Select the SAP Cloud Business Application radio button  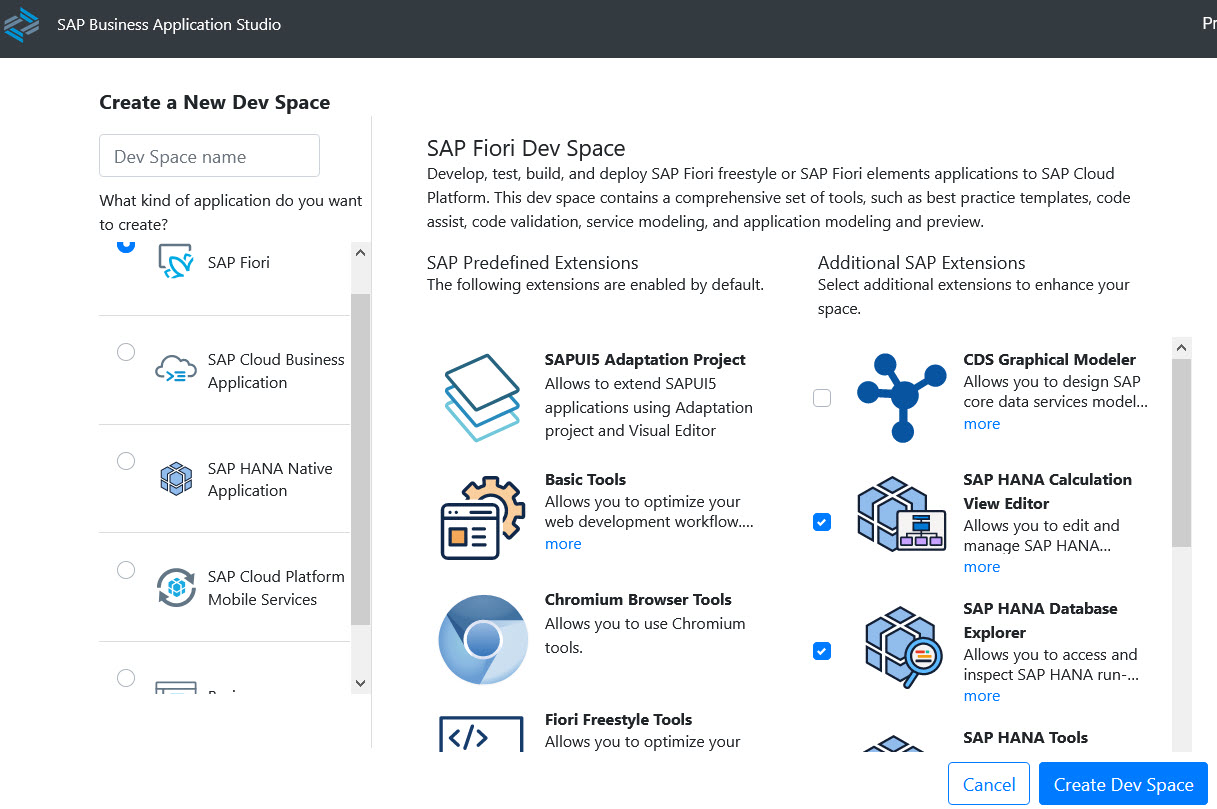point(126,352)
